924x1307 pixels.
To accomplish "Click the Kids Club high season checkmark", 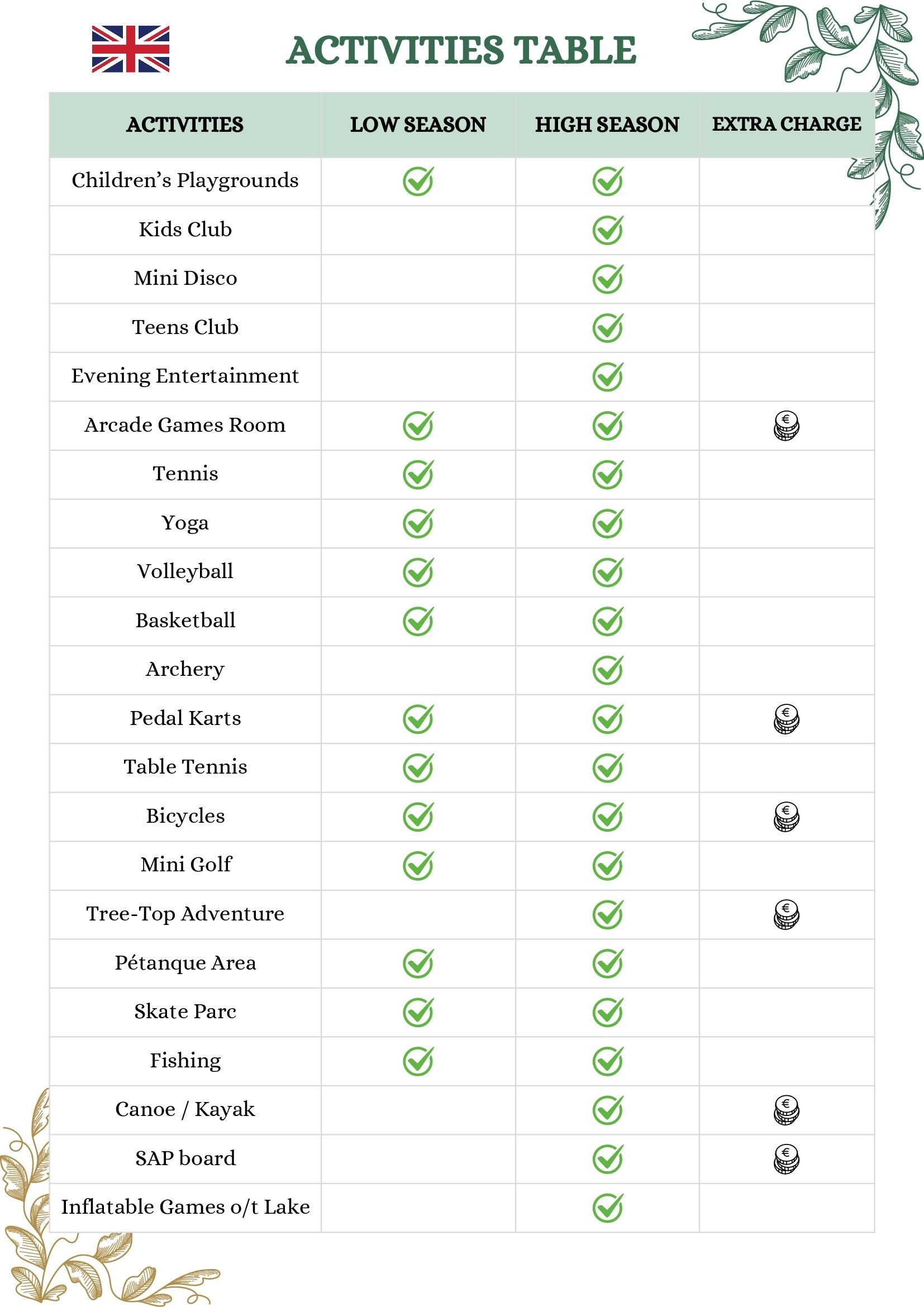I will (x=607, y=230).
